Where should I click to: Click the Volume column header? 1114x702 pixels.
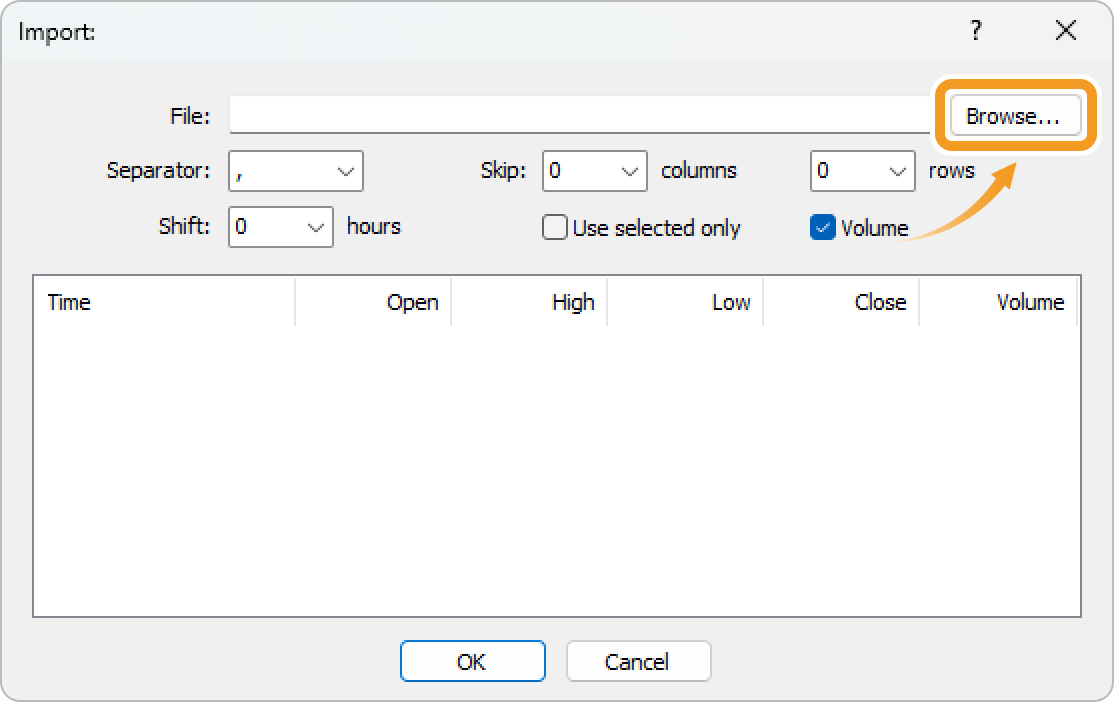pyautogui.click(x=998, y=302)
